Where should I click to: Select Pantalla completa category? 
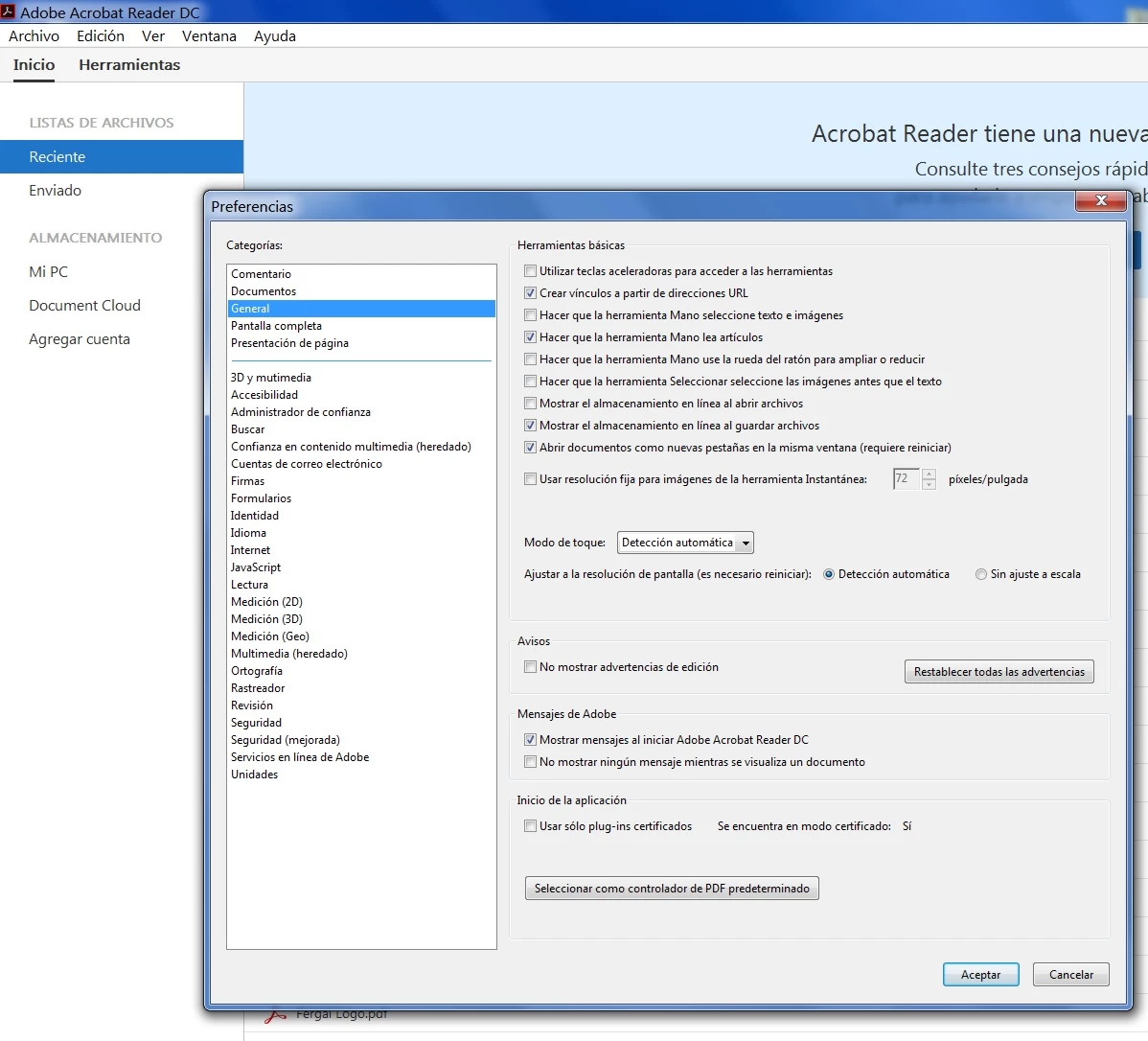pos(361,326)
